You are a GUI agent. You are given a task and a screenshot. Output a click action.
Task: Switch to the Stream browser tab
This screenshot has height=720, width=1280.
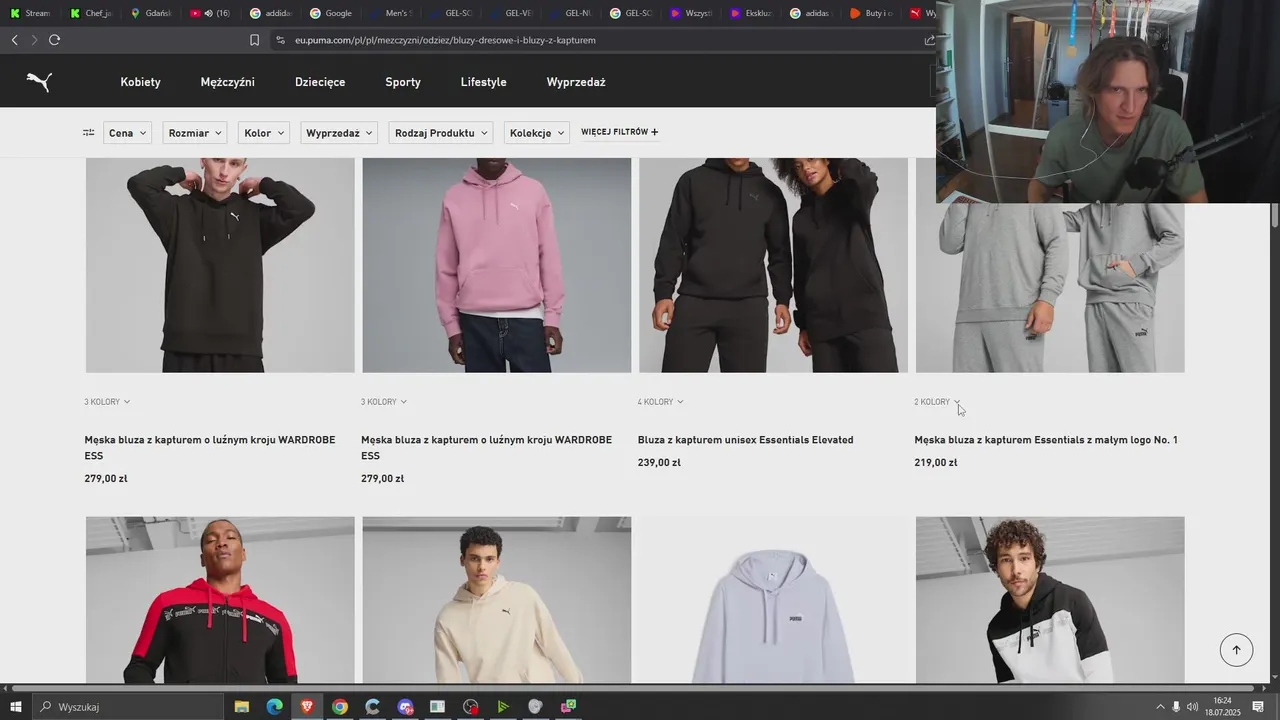30,13
